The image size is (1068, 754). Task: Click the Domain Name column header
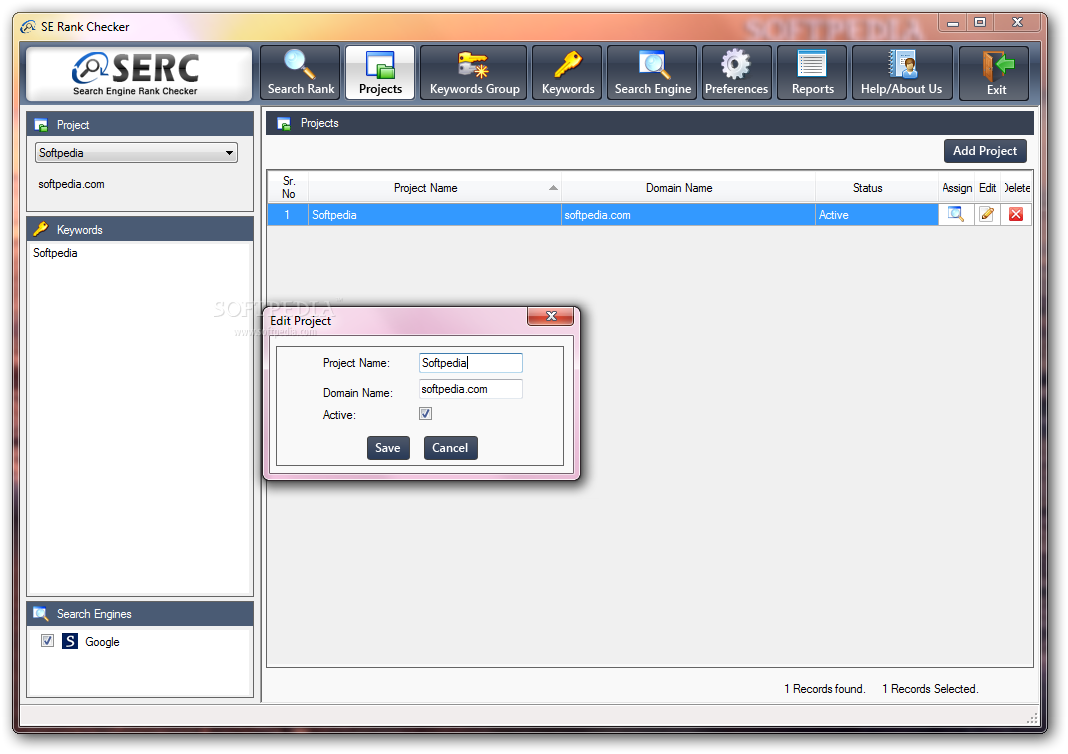(x=688, y=187)
